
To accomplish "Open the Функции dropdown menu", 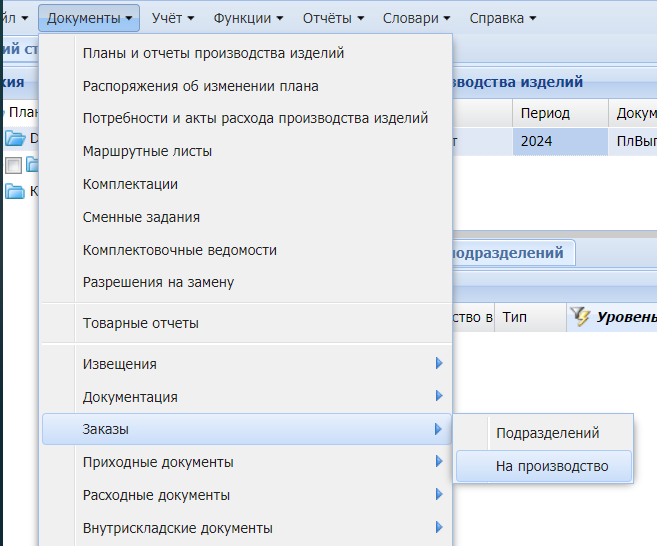I will (x=249, y=18).
